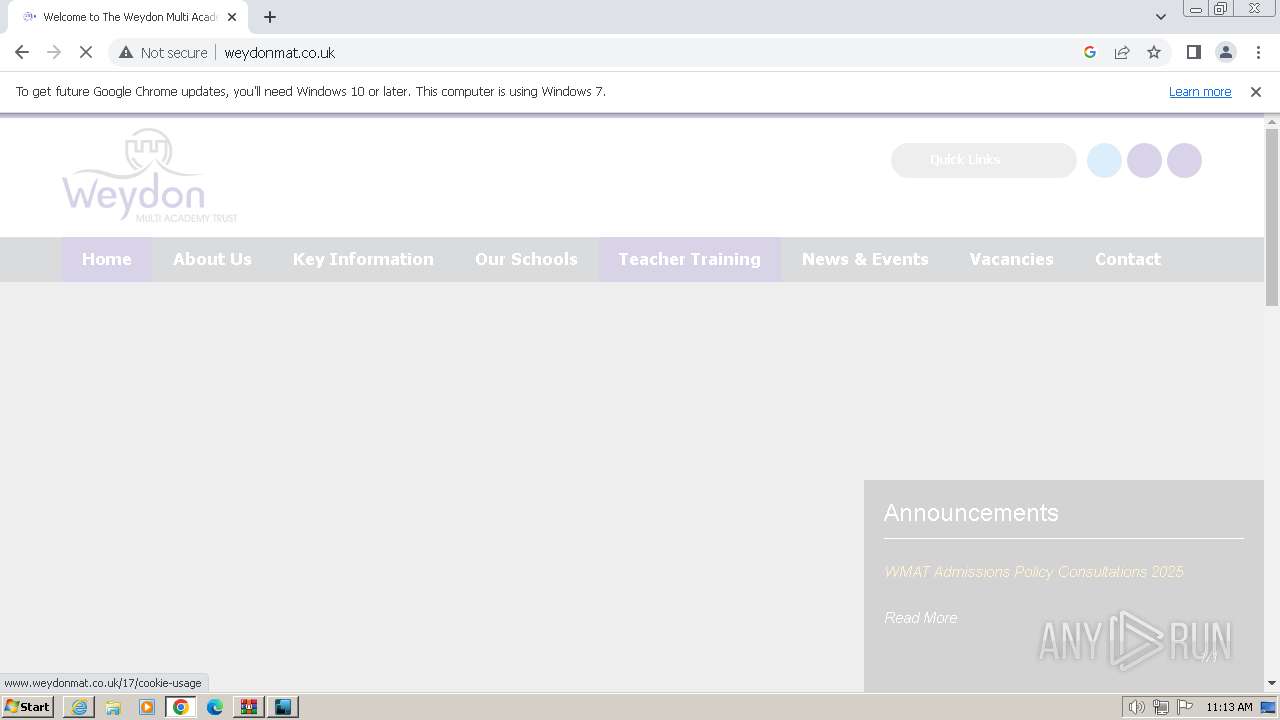The height and width of the screenshot is (720, 1280).
Task: Open the media player taskbar icon
Action: [x=147, y=707]
